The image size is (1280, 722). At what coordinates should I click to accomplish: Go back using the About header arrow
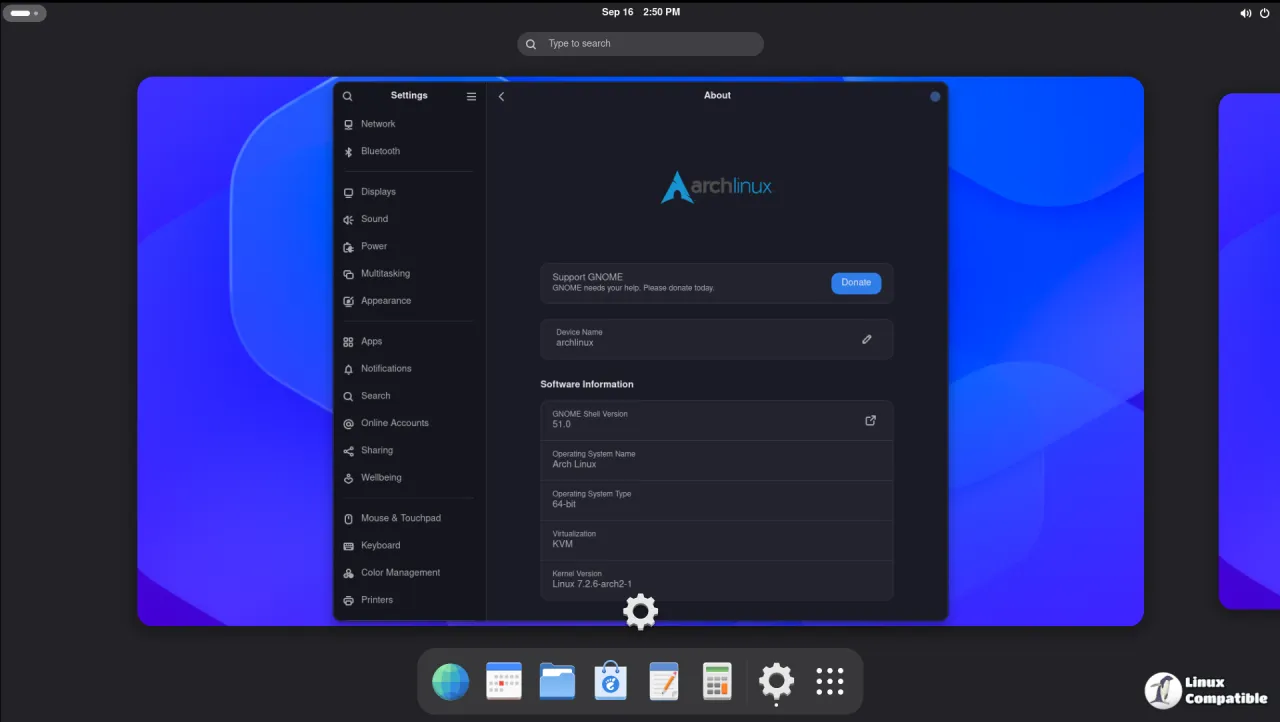click(x=501, y=96)
